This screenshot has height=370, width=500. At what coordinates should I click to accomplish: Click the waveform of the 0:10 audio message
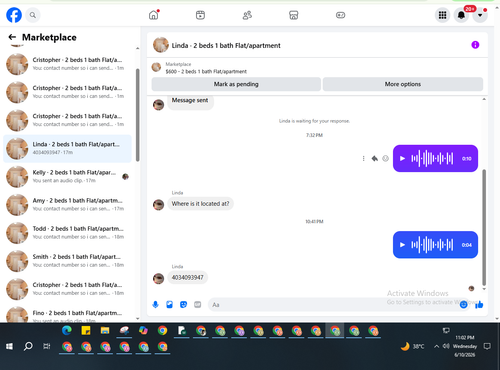432,158
